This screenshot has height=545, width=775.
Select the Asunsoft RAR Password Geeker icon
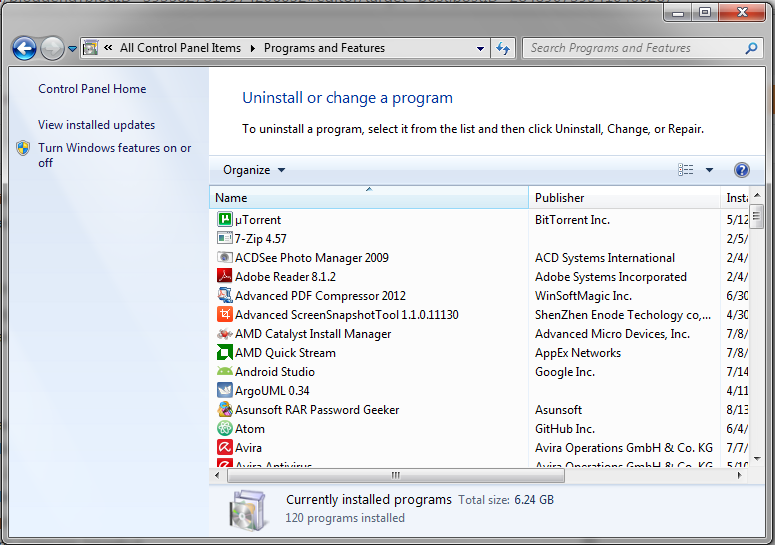[225, 409]
